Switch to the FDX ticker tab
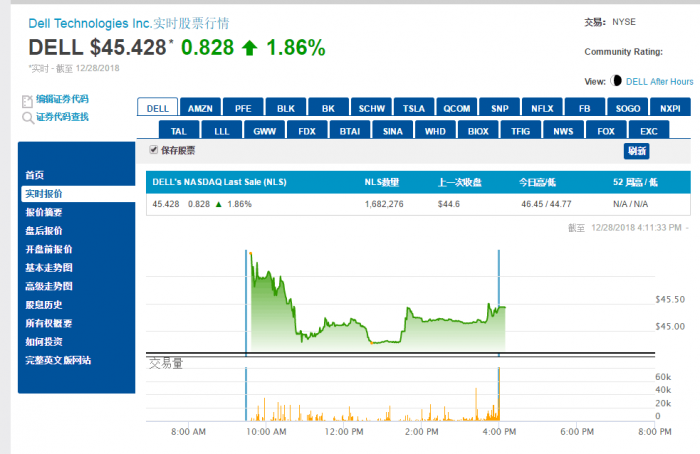 [x=307, y=131]
